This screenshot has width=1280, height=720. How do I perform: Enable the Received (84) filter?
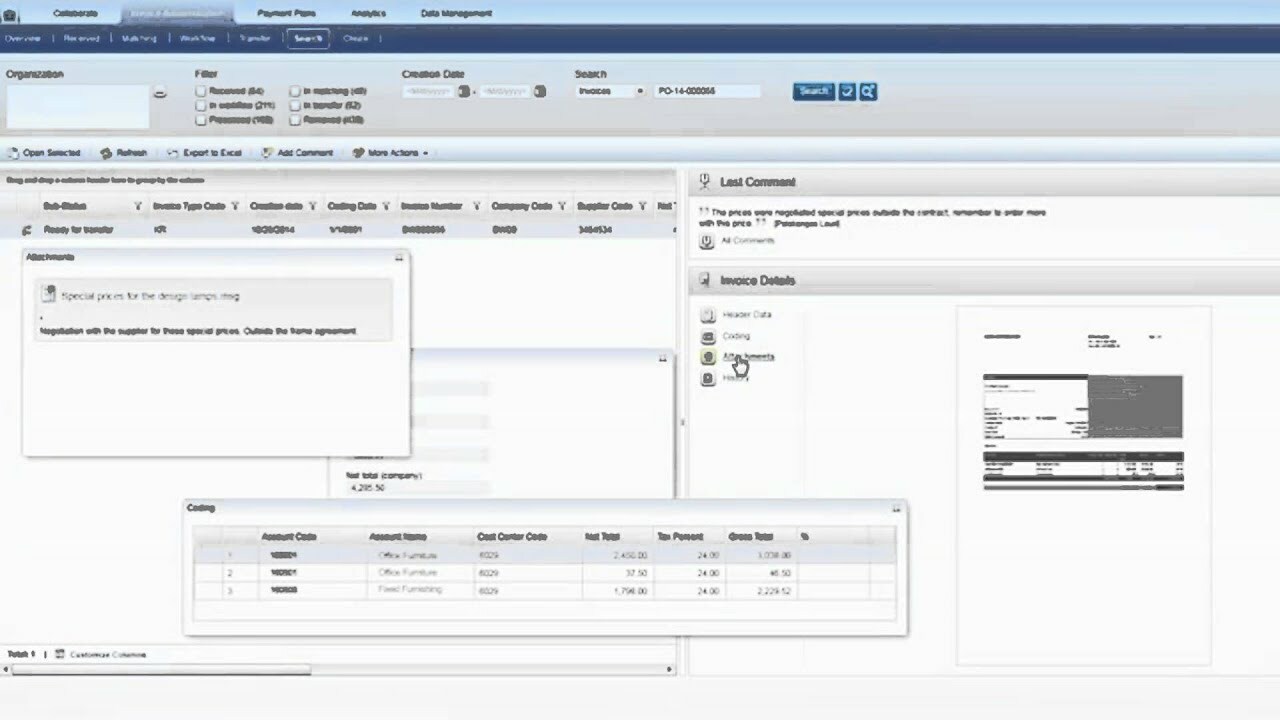[x=201, y=90]
